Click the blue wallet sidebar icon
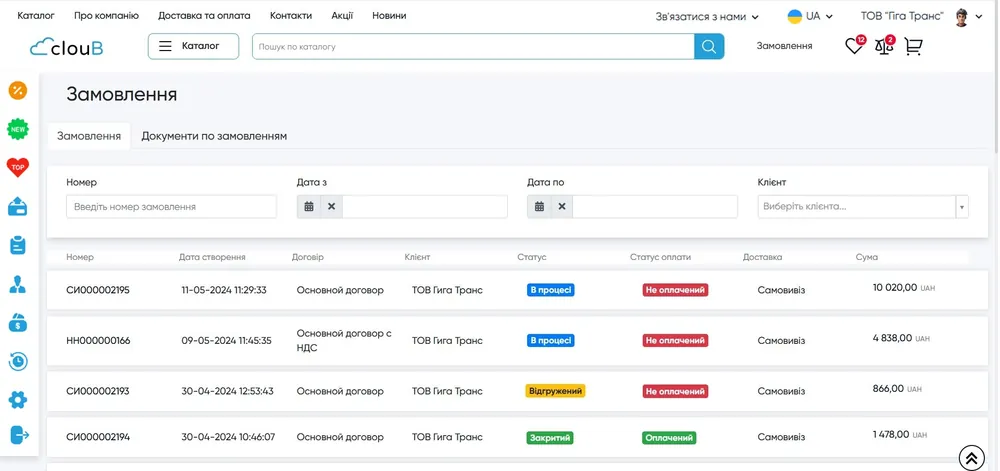This screenshot has height=471, width=1000. click(18, 207)
